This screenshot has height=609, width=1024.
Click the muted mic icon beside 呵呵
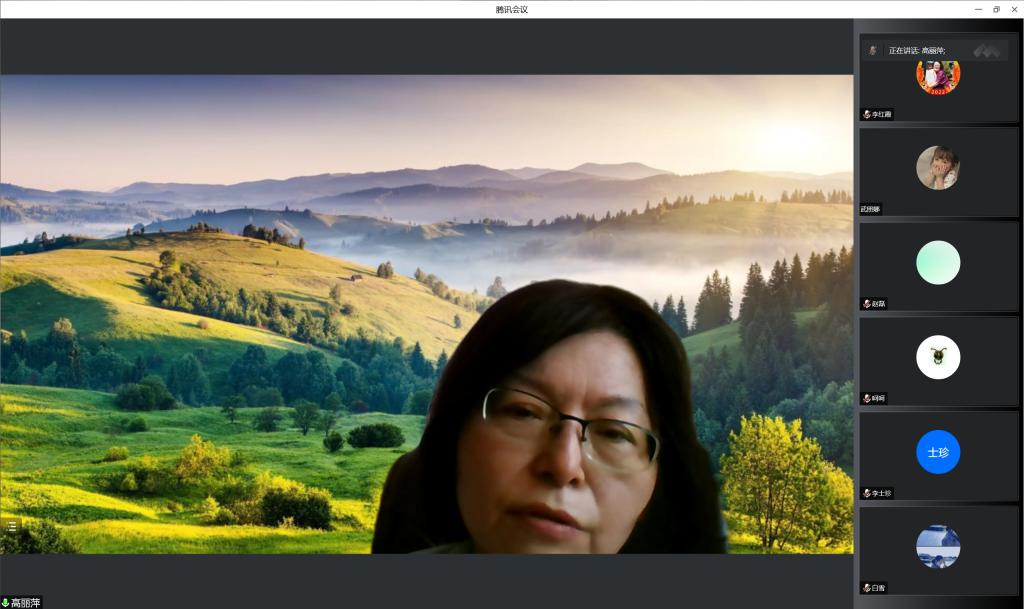[867, 399]
